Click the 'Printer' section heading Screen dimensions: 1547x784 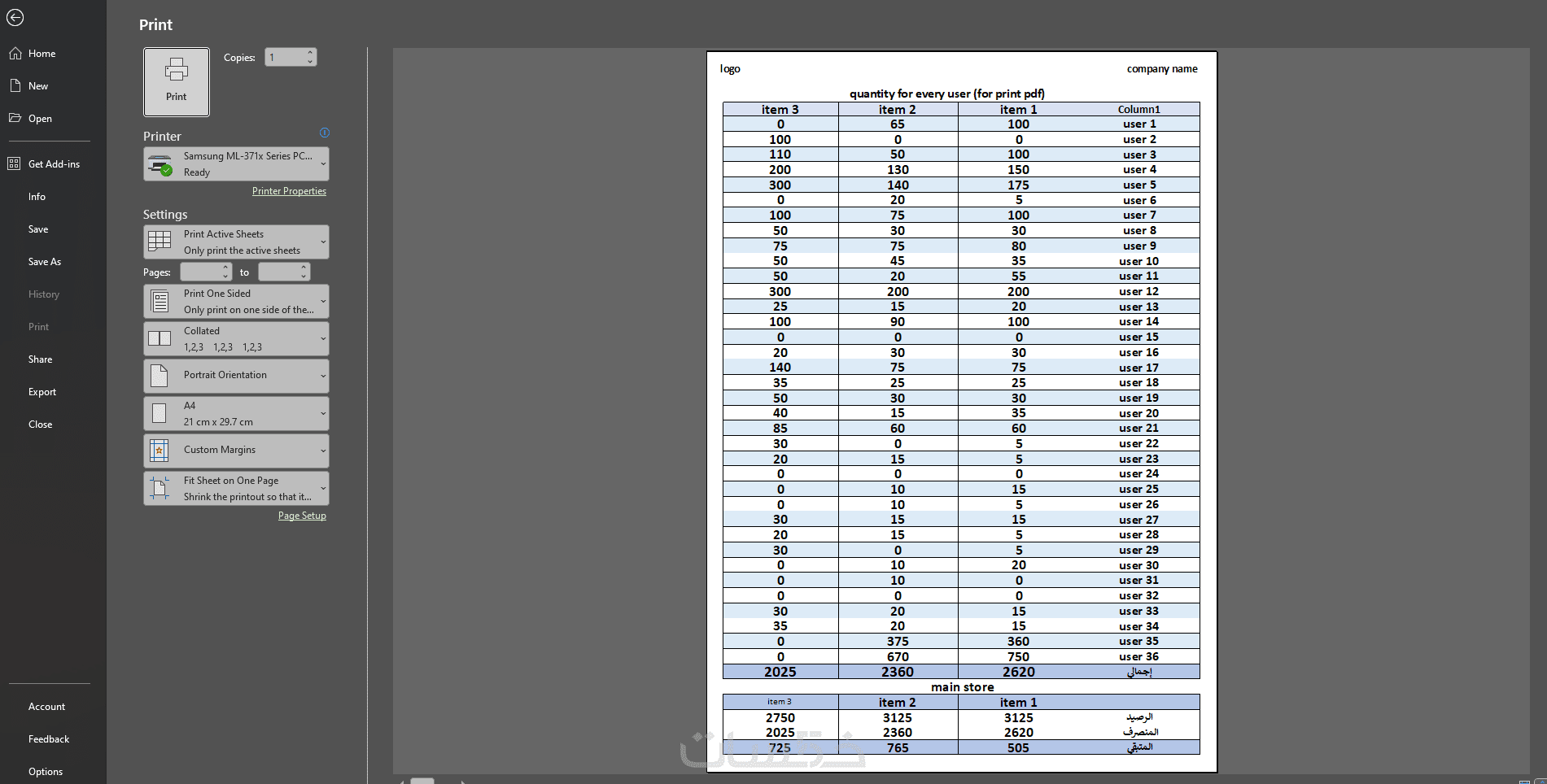(x=162, y=137)
